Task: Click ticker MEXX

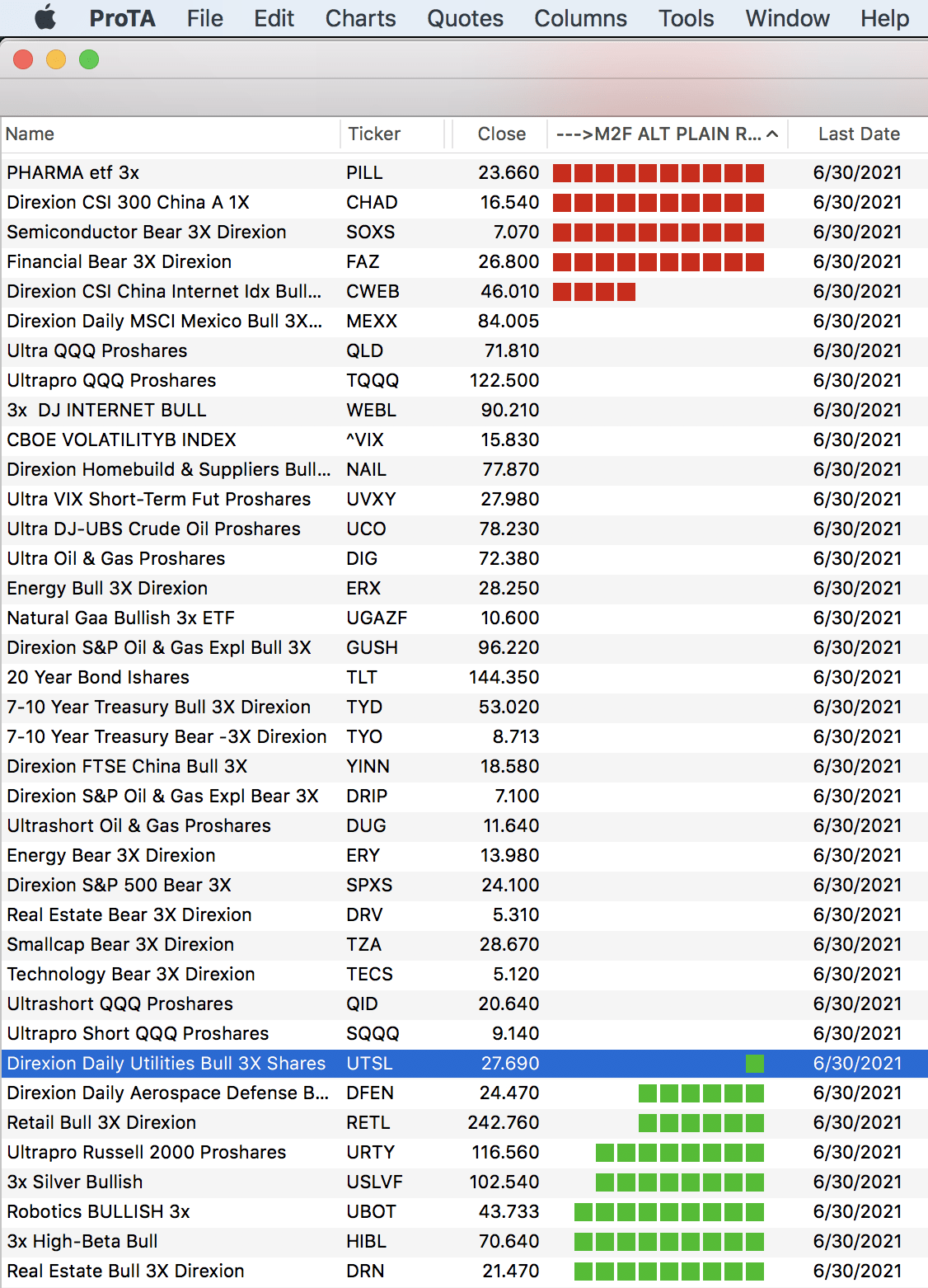Action: coord(372,321)
